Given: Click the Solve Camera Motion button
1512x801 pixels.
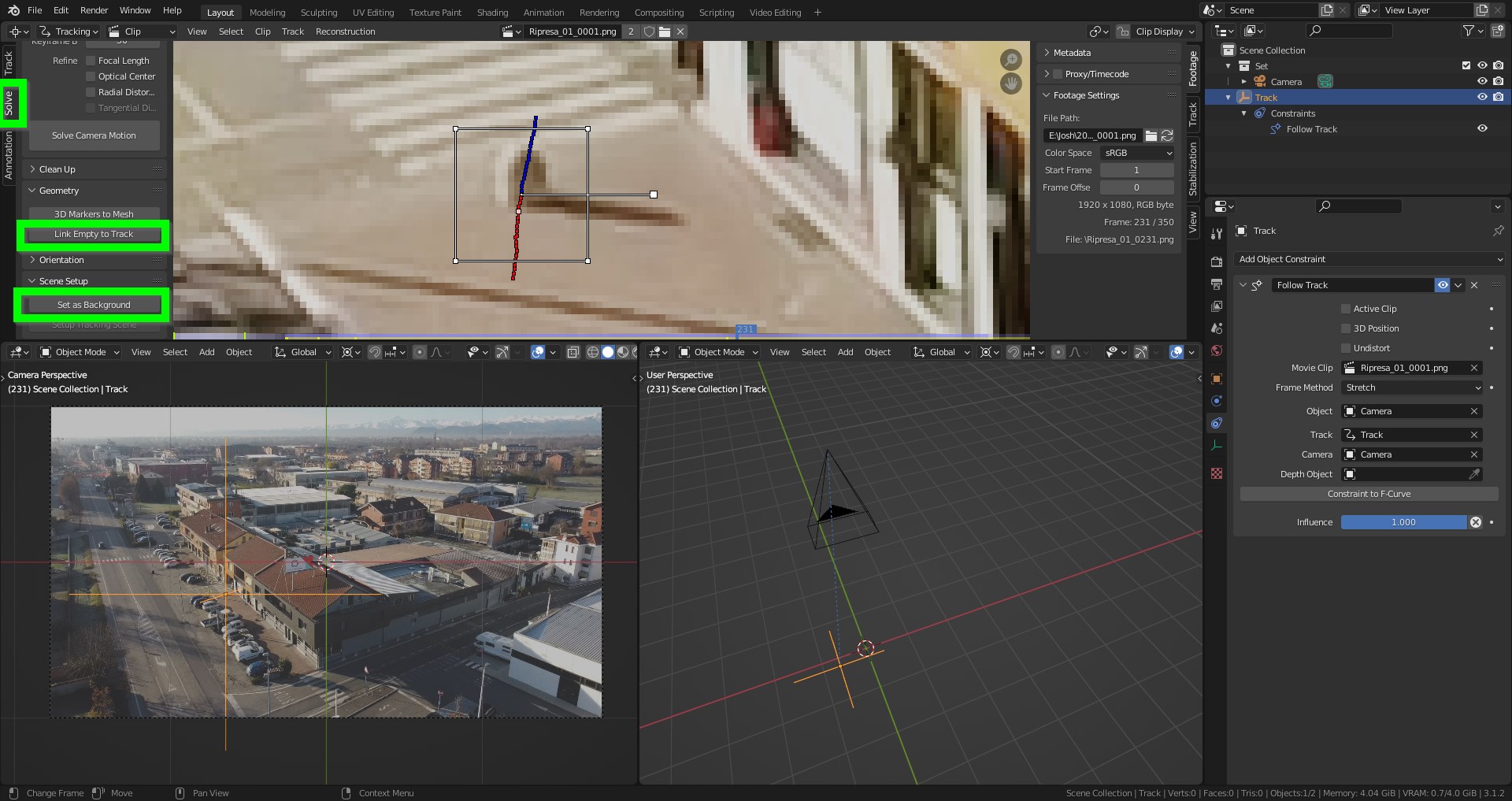Looking at the screenshot, I should tap(94, 135).
